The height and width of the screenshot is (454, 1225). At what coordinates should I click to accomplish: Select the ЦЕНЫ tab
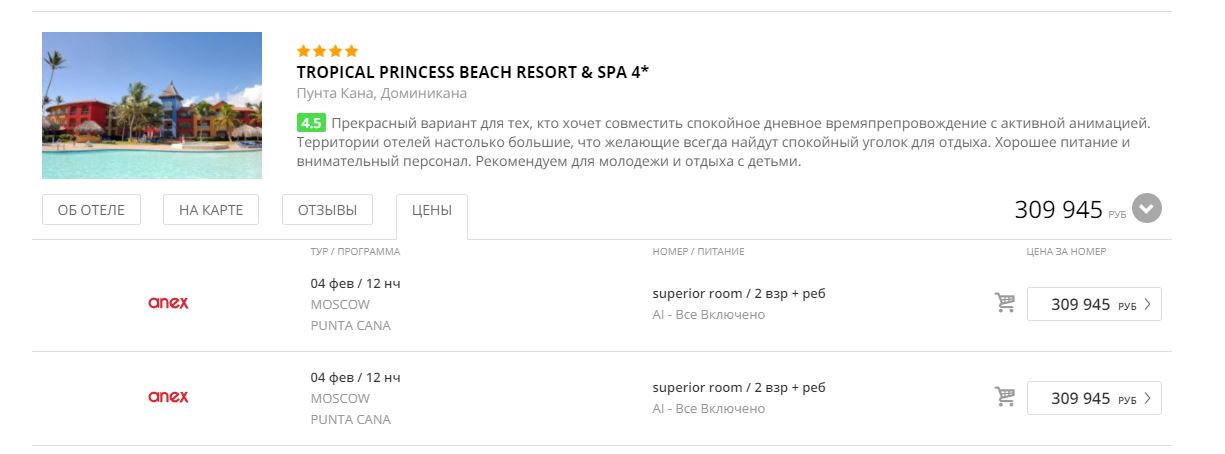point(432,211)
